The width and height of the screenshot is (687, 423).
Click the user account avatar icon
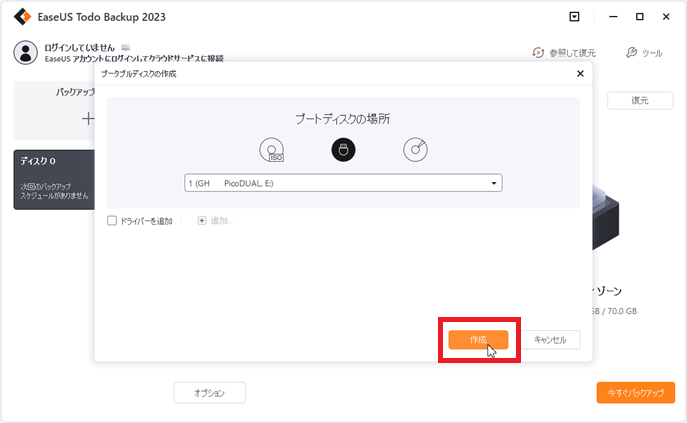26,52
